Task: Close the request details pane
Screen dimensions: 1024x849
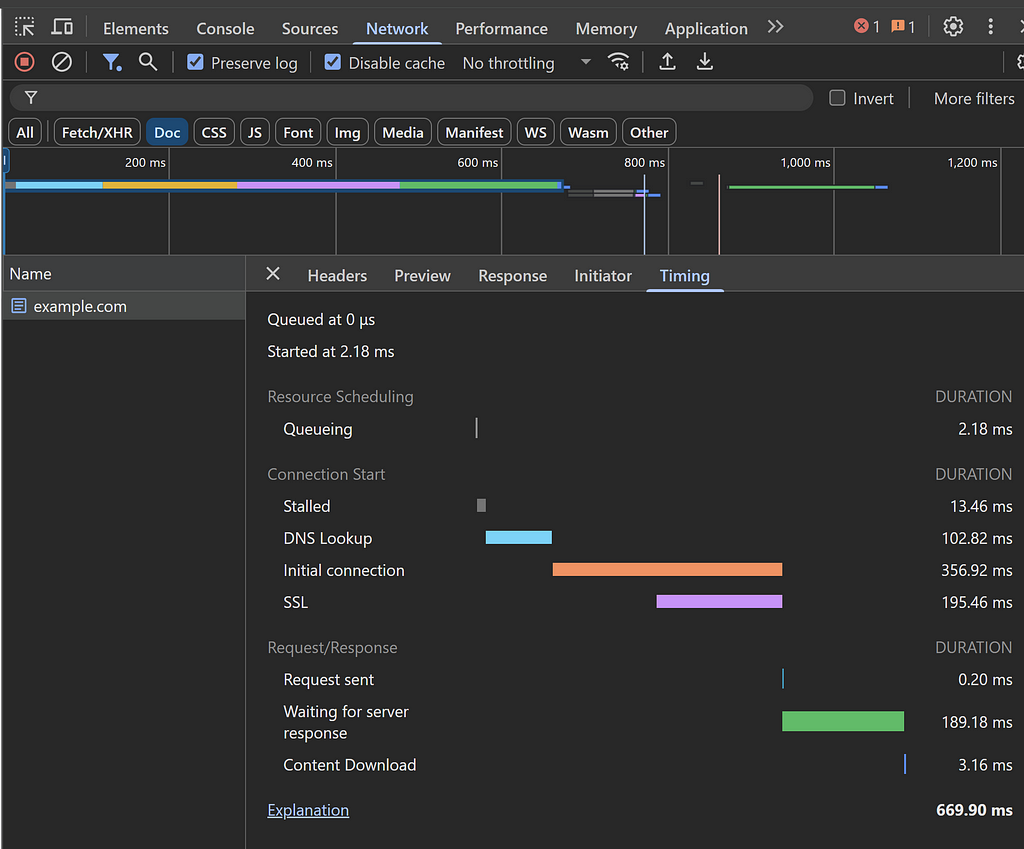Action: [x=273, y=274]
